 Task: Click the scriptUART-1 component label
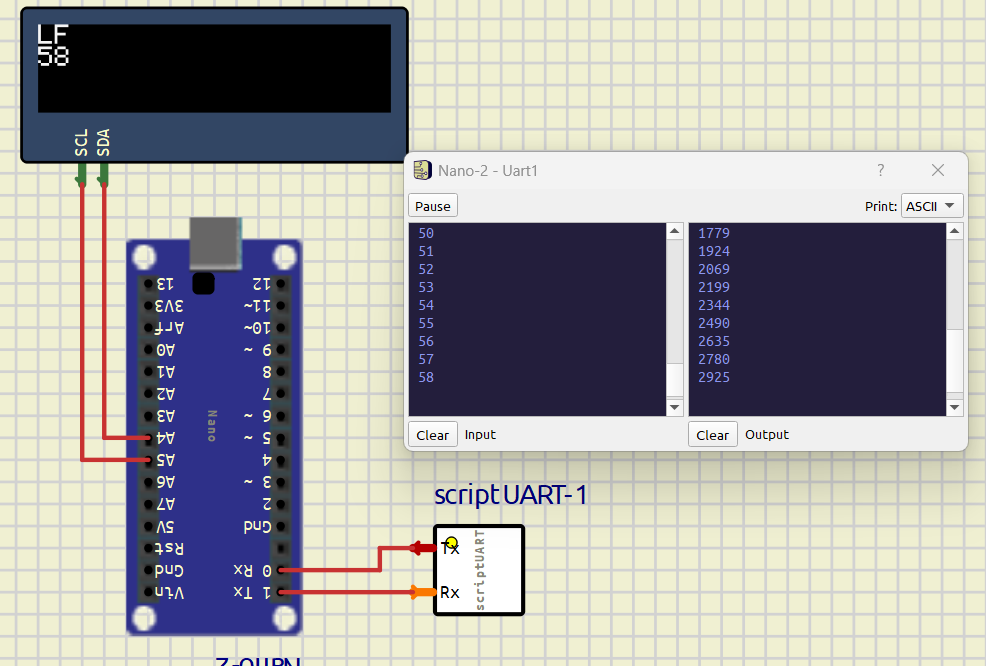click(x=510, y=495)
